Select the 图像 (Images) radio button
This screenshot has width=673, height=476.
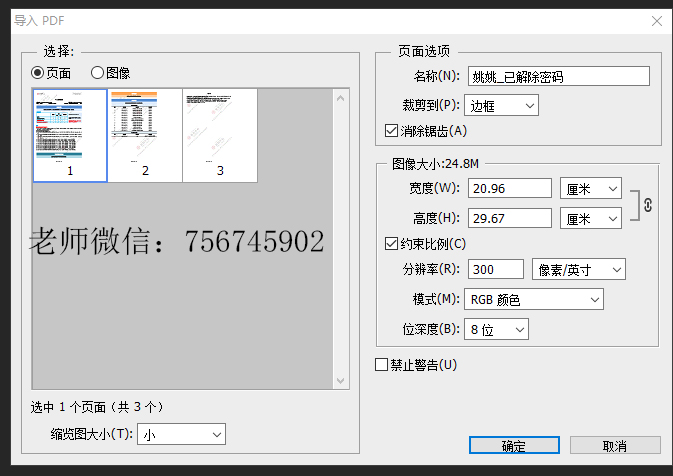[98, 73]
